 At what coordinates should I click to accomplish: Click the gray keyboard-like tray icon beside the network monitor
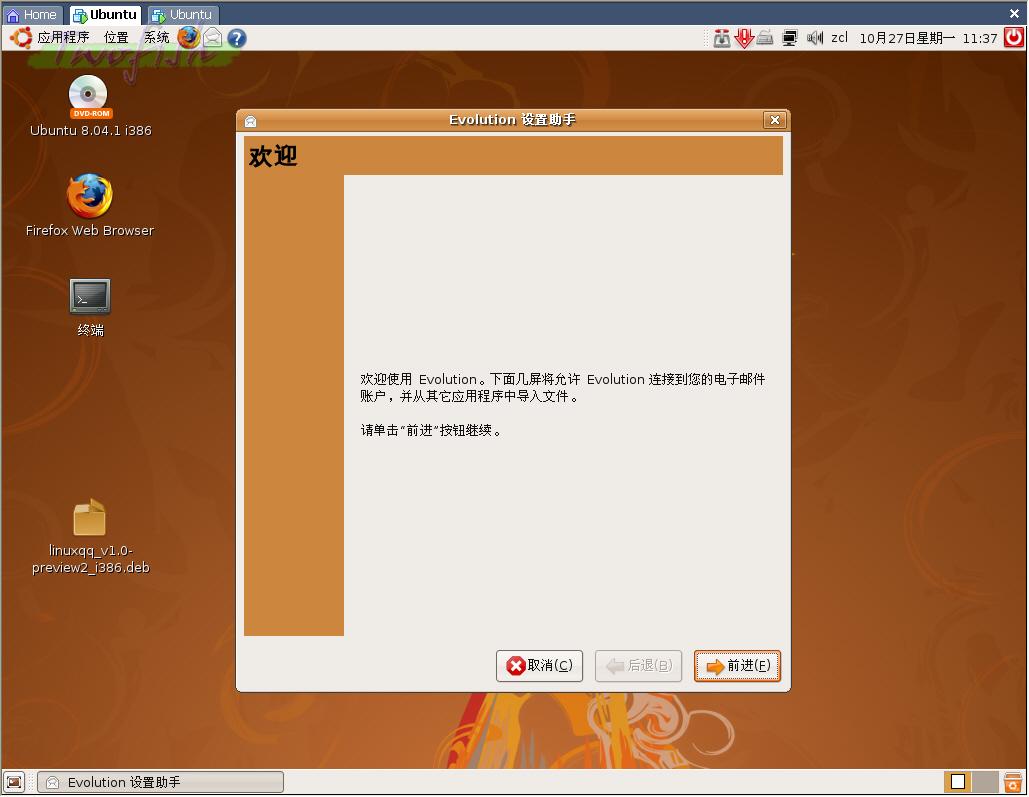tap(765, 38)
